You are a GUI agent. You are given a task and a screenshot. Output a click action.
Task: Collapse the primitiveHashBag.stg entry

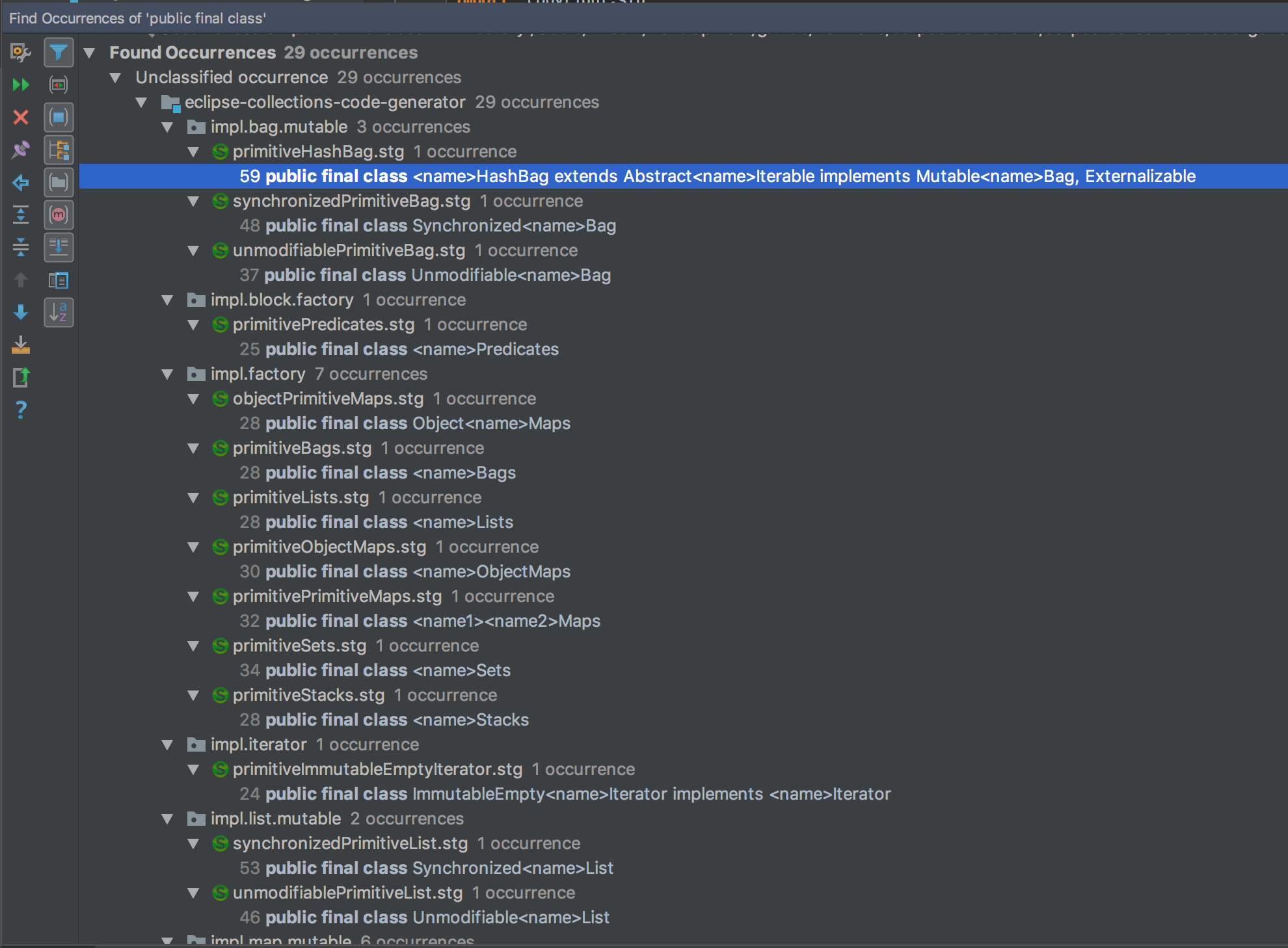193,151
